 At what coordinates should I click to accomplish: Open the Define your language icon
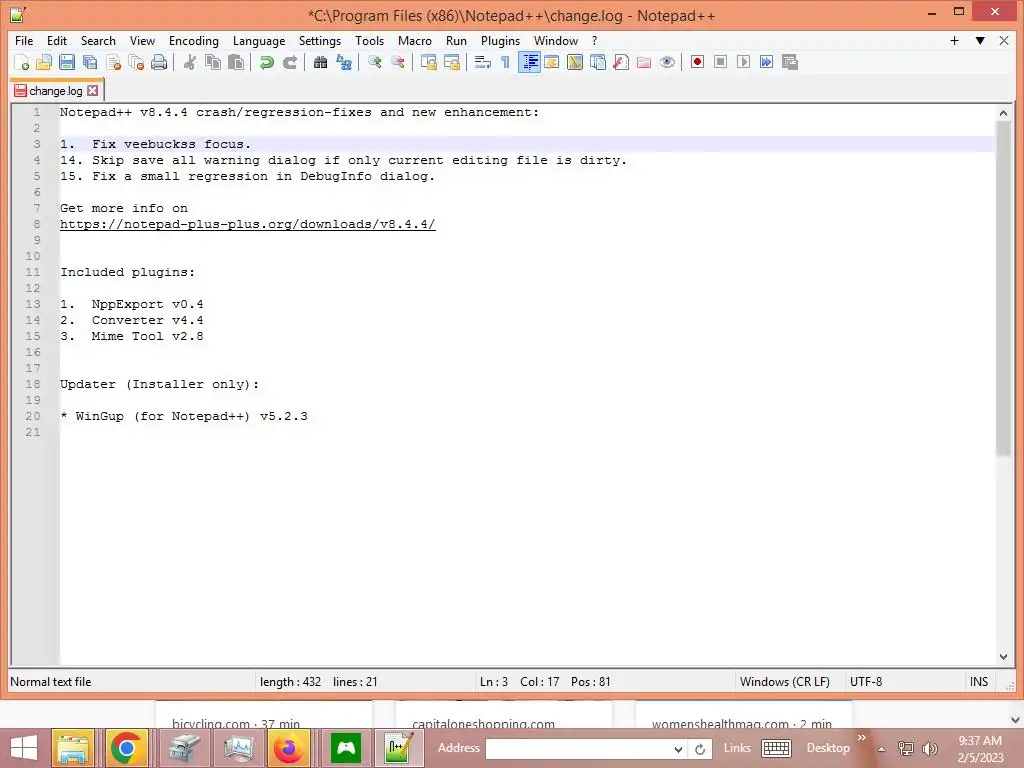(x=552, y=62)
